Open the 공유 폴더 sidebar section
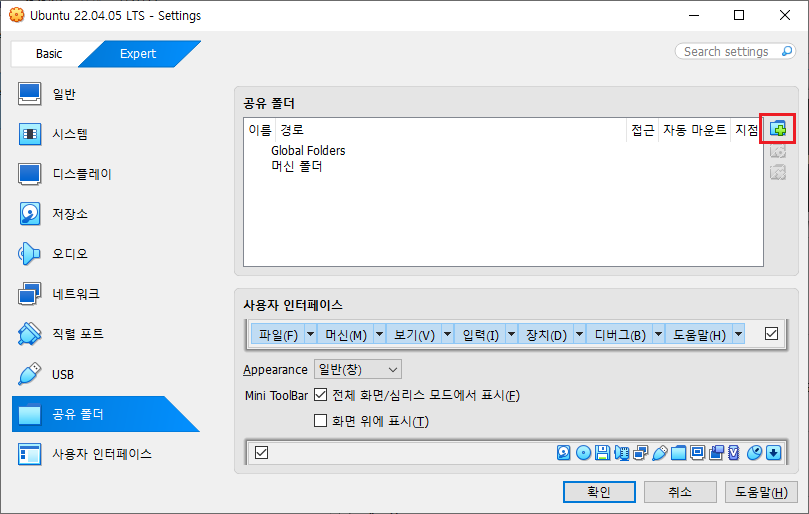This screenshot has height=514, width=809. pyautogui.click(x=105, y=414)
